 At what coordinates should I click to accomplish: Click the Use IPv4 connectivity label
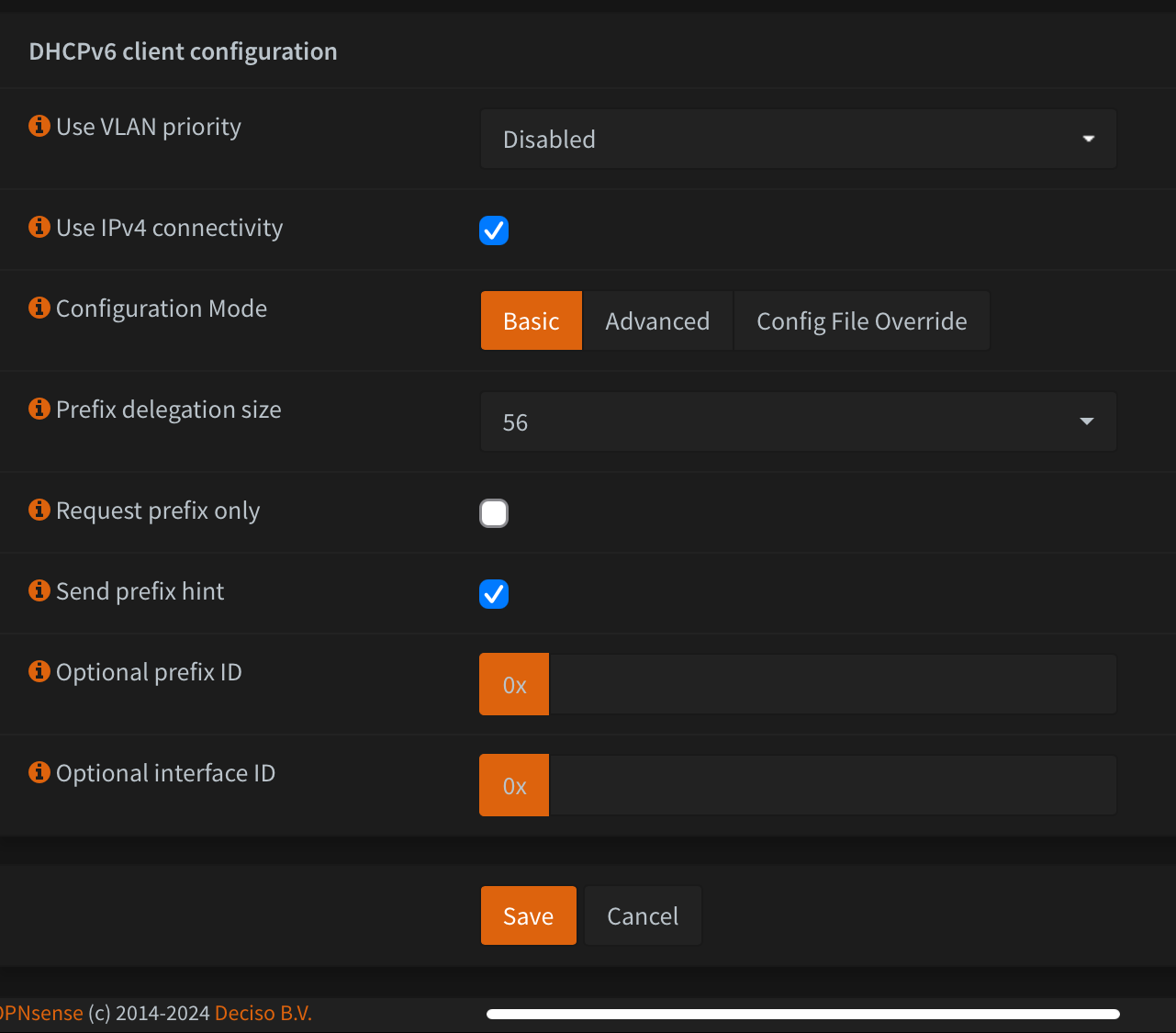tap(170, 228)
